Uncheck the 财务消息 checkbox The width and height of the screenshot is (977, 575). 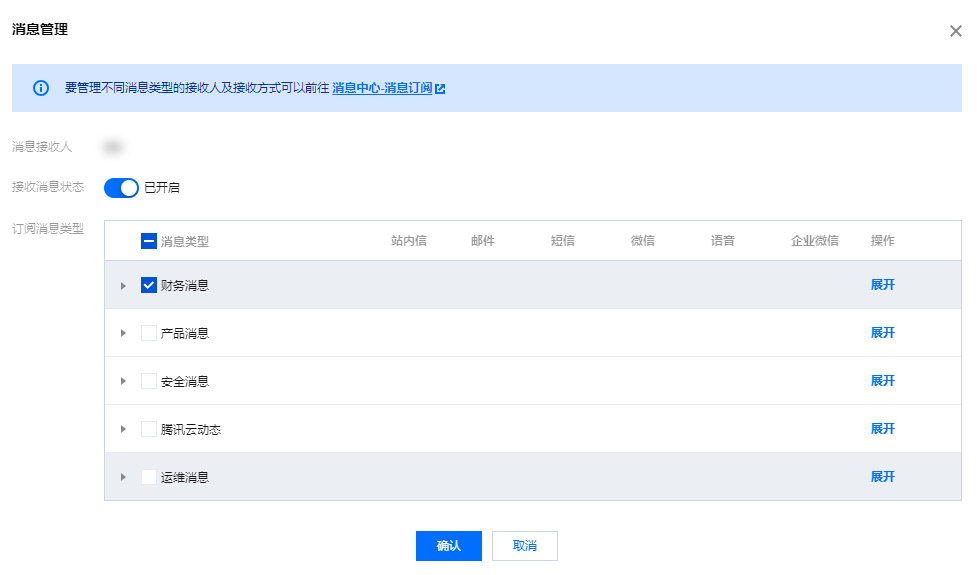click(149, 285)
